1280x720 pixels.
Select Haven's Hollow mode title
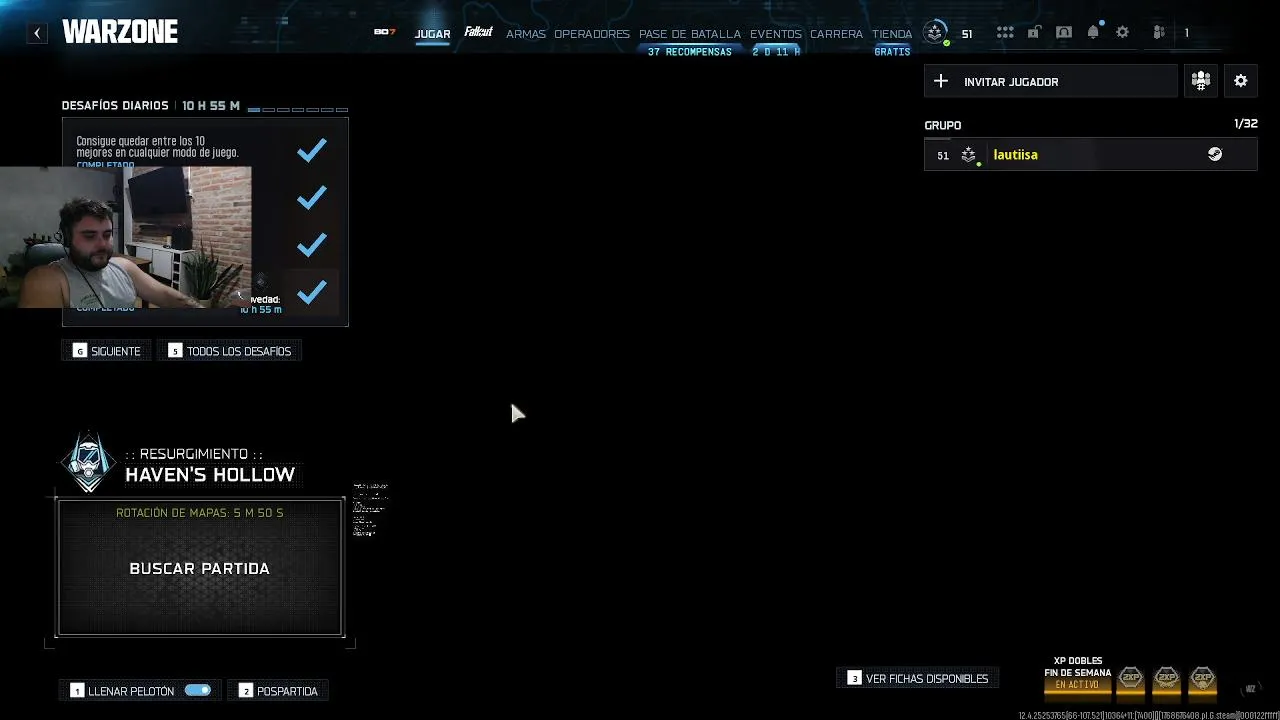pyautogui.click(x=210, y=475)
